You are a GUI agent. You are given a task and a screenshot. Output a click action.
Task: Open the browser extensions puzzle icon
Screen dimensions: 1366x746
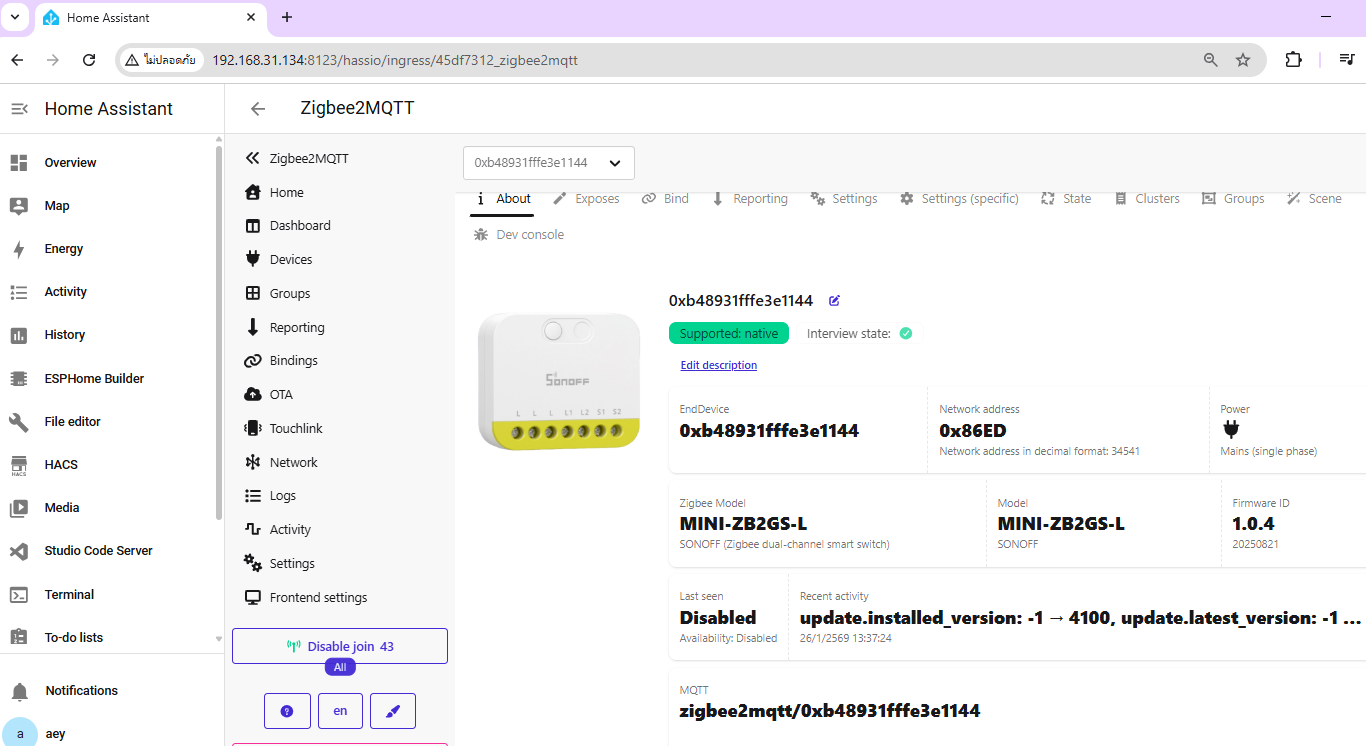point(1293,60)
